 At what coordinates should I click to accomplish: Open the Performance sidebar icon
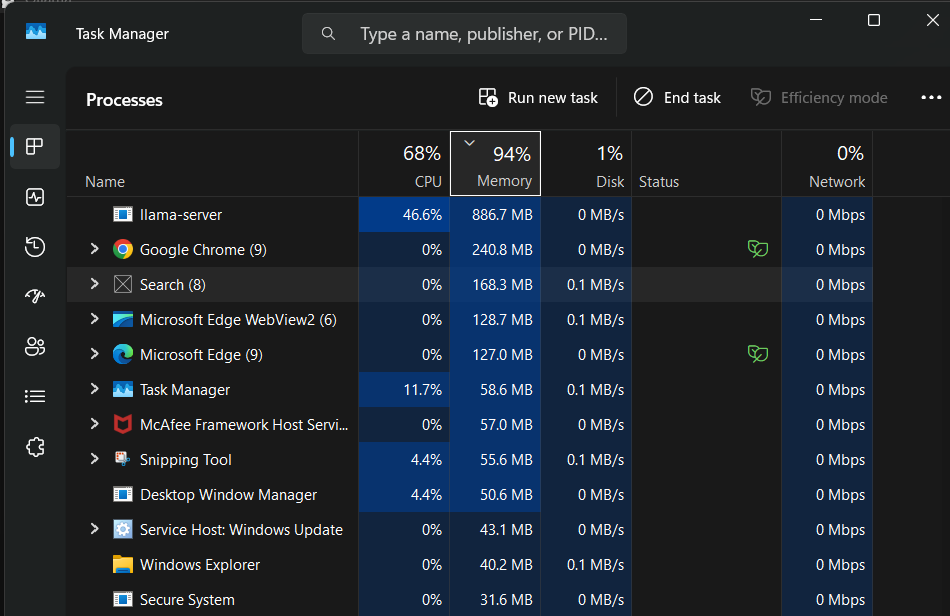35,197
